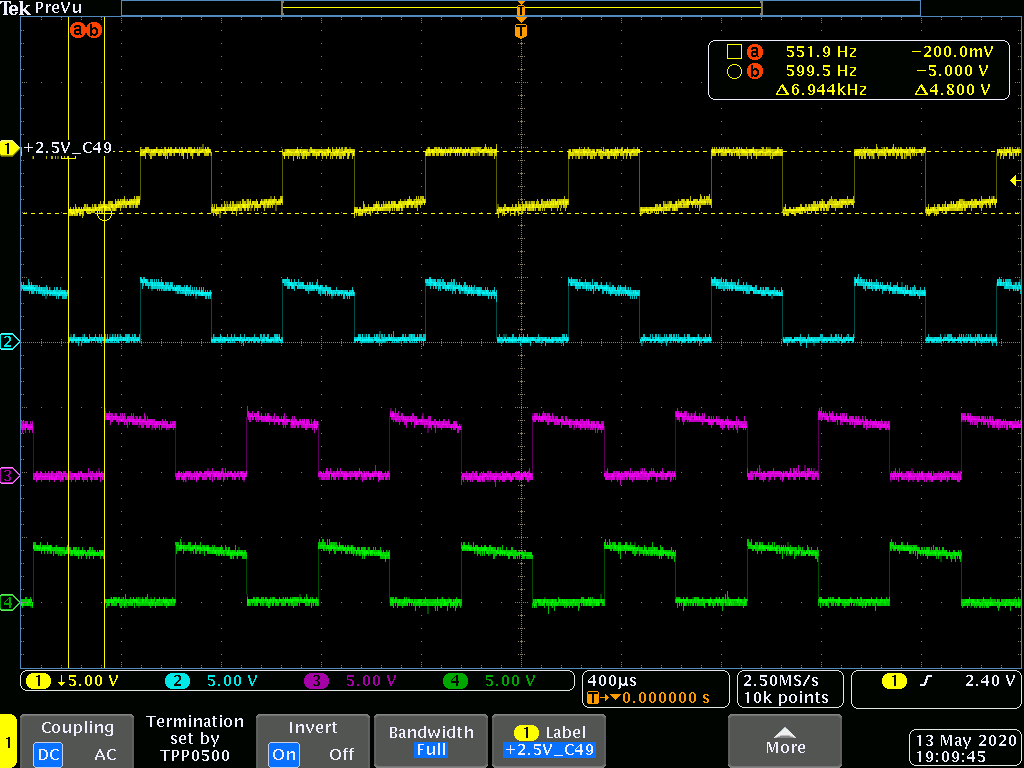Select AC coupling option
The width and height of the screenshot is (1024, 768).
pyautogui.click(x=105, y=754)
